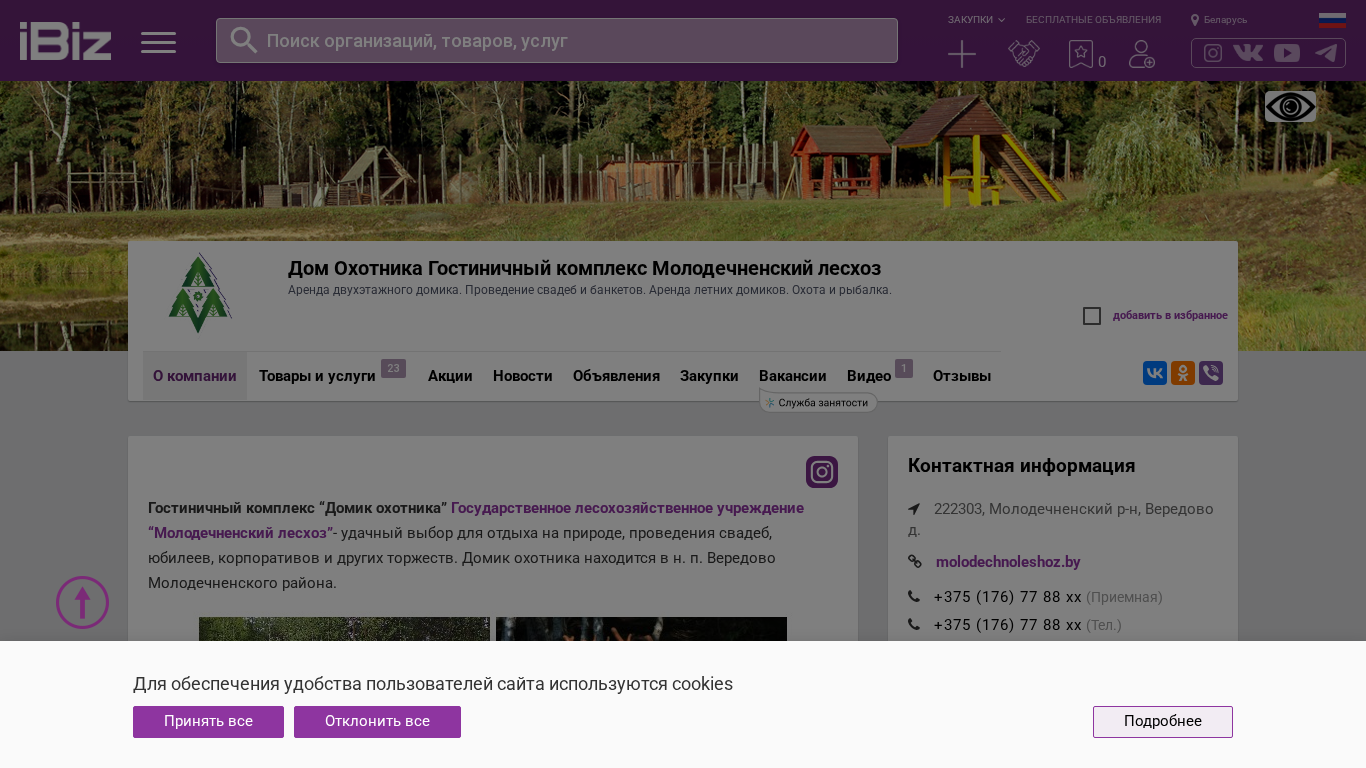Open the 'Отзывы' tab
1366x768 pixels.
pyautogui.click(x=961, y=376)
